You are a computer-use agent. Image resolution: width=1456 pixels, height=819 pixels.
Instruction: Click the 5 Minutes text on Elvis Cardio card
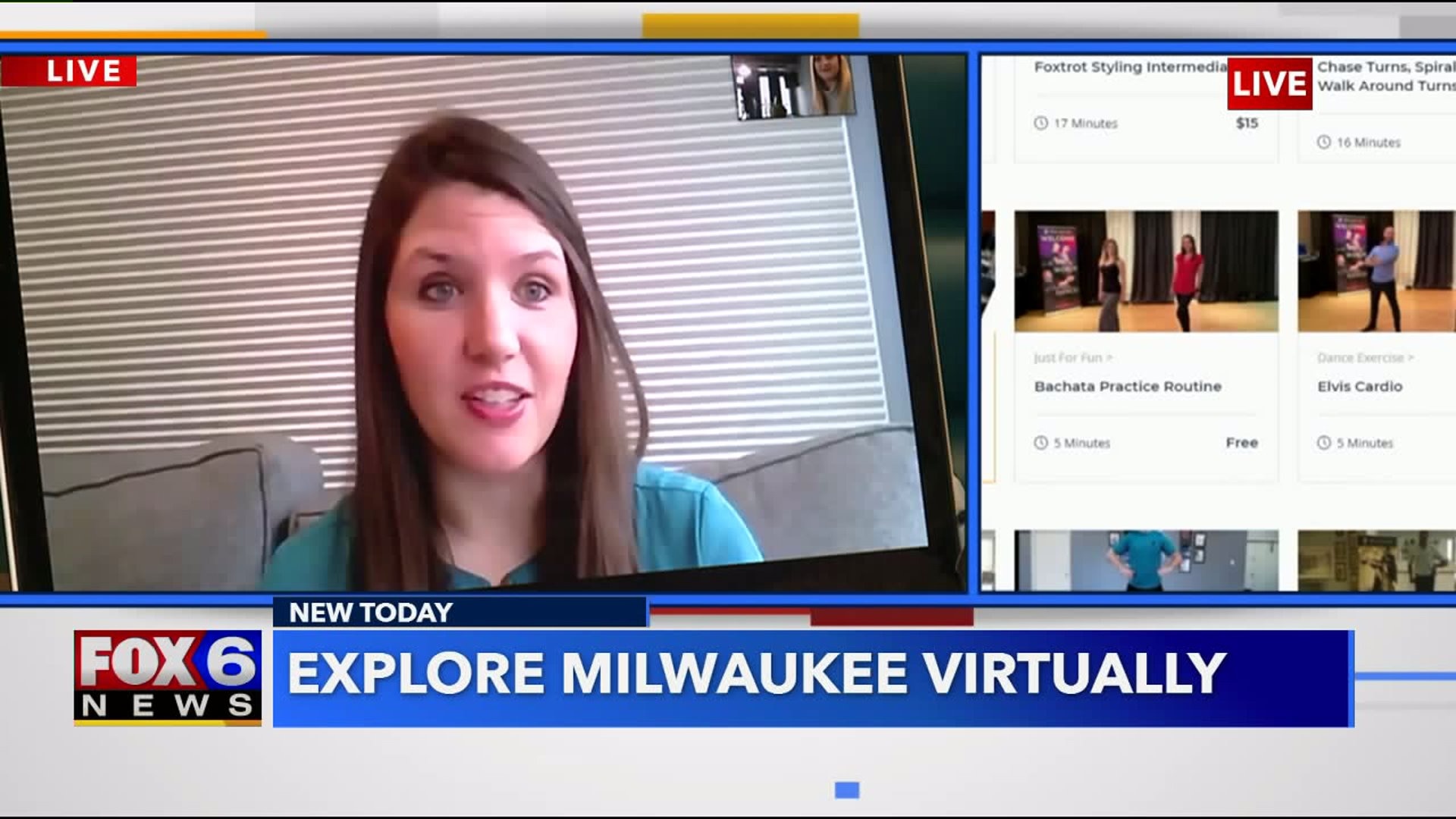(1364, 443)
